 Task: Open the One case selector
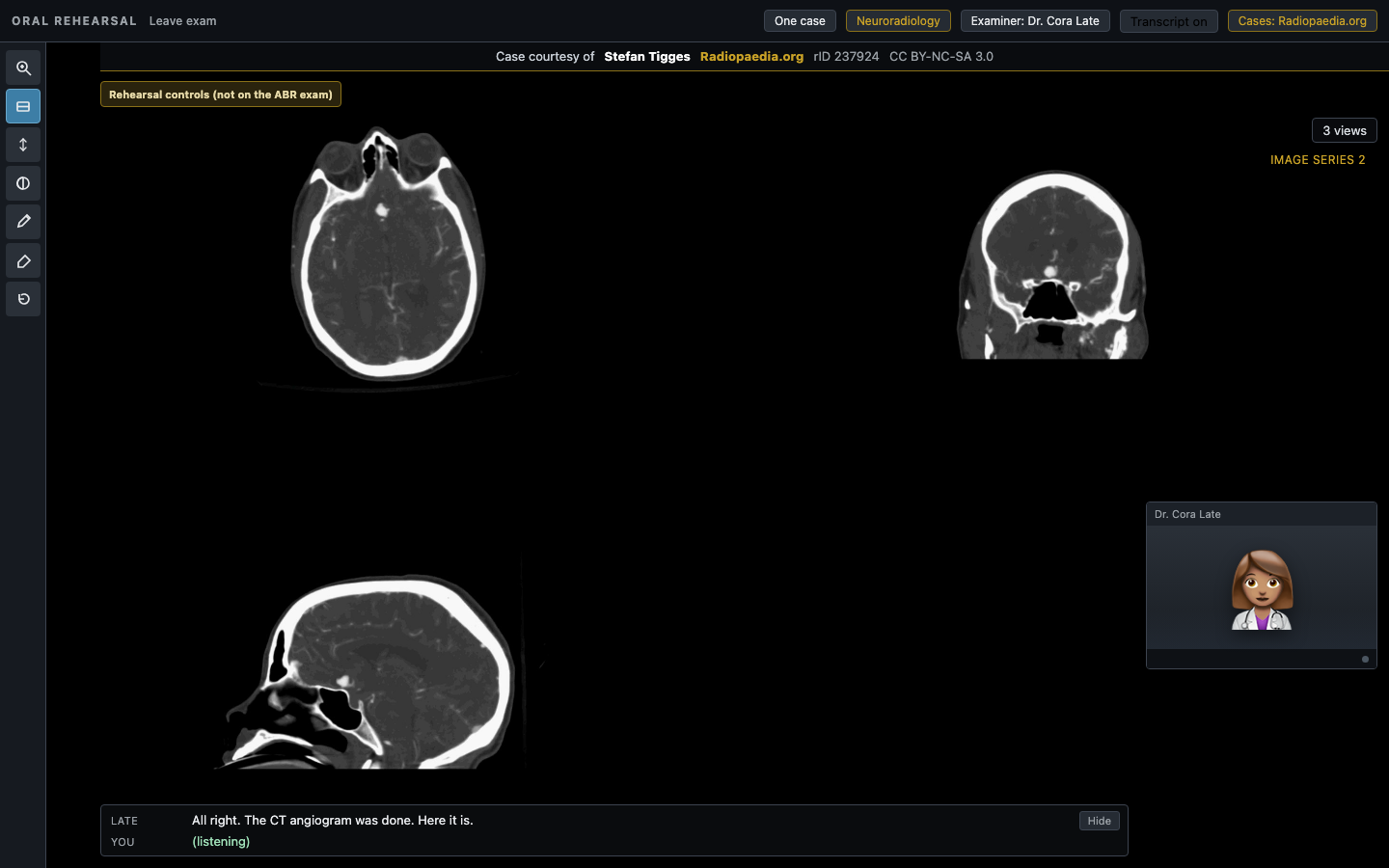tap(800, 21)
